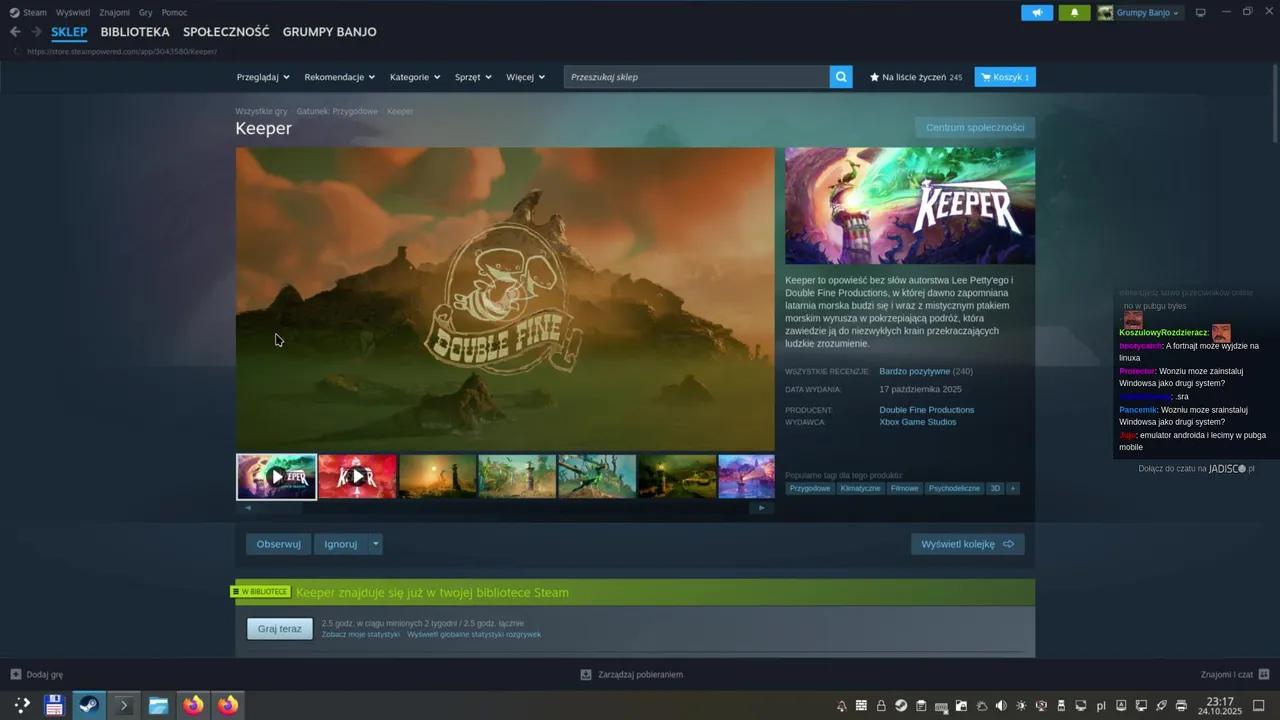
Task: Go back using the left navigation arrow
Action: click(15, 32)
